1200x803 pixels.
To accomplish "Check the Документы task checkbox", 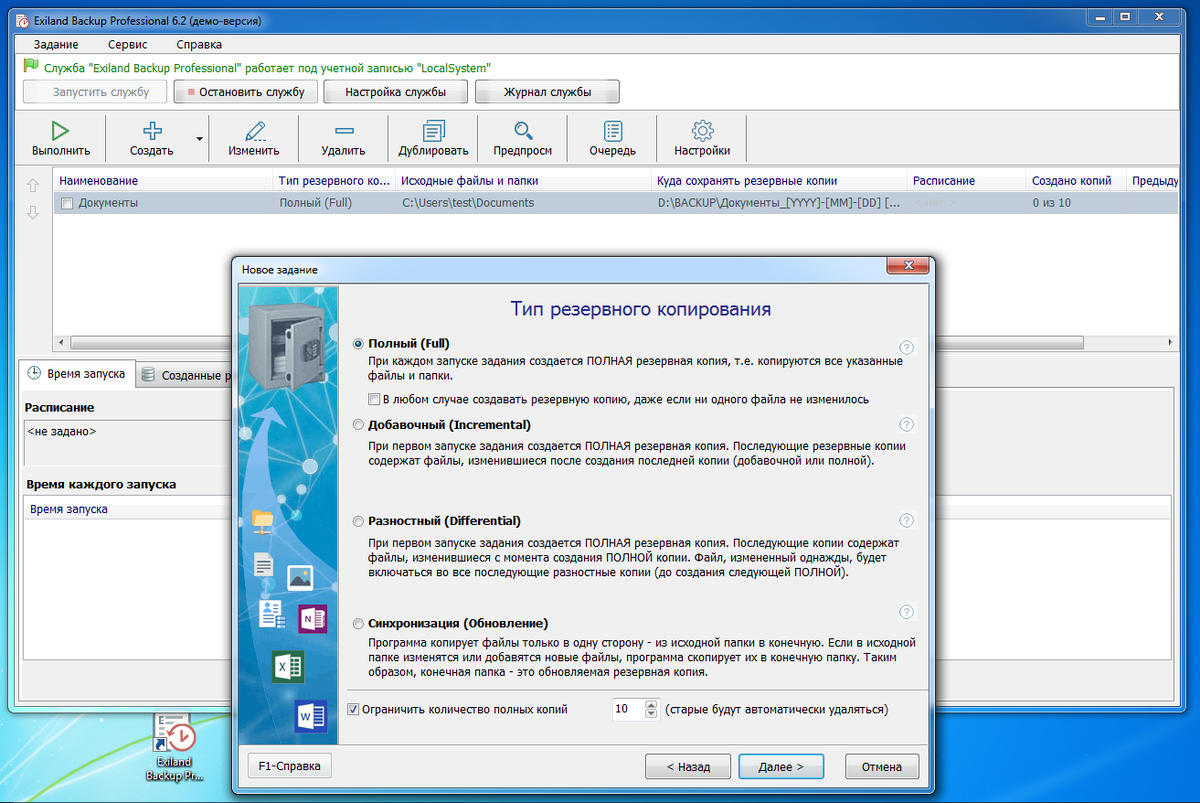I will 67,203.
